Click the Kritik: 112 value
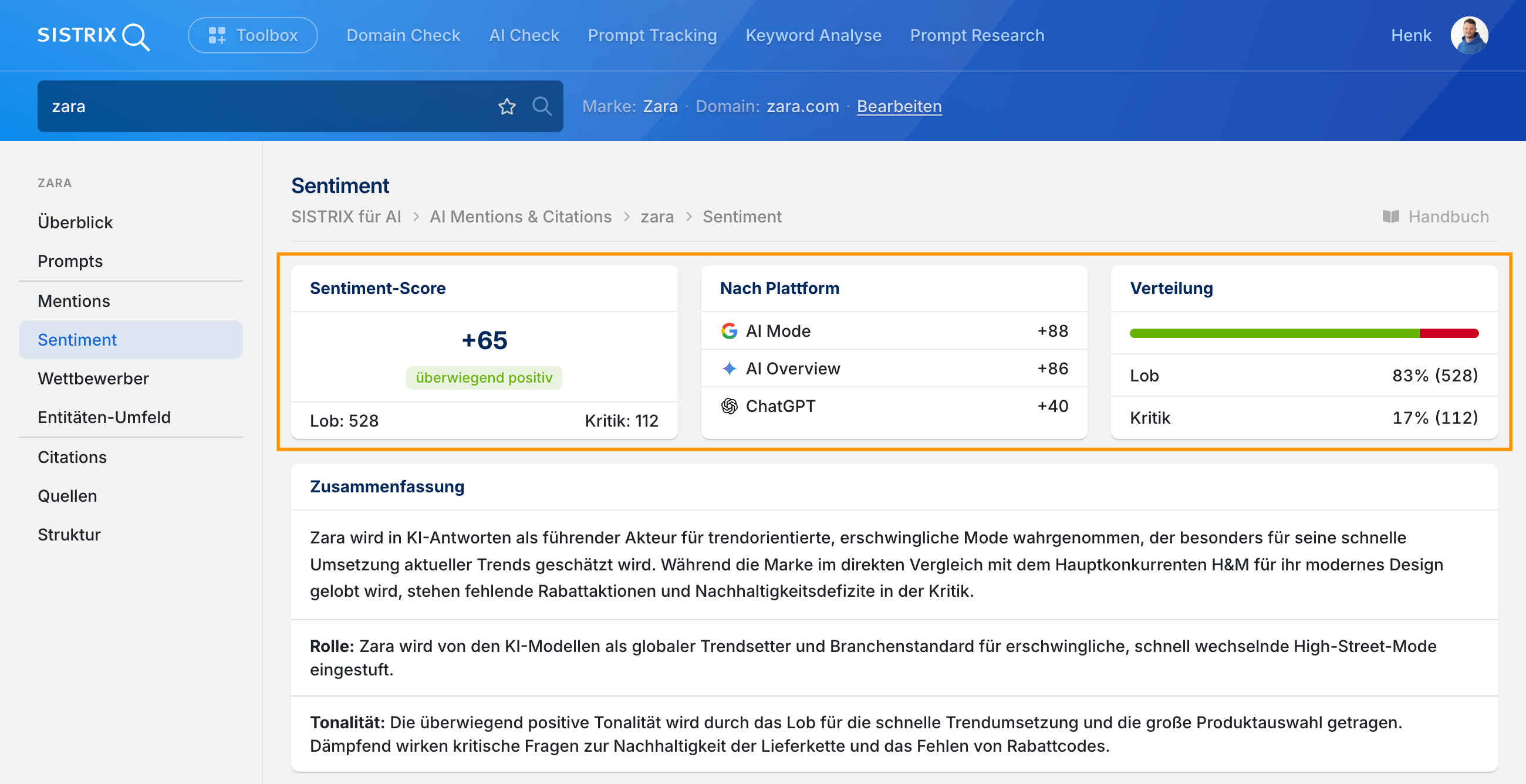Viewport: 1526px width, 784px height. tap(622, 421)
